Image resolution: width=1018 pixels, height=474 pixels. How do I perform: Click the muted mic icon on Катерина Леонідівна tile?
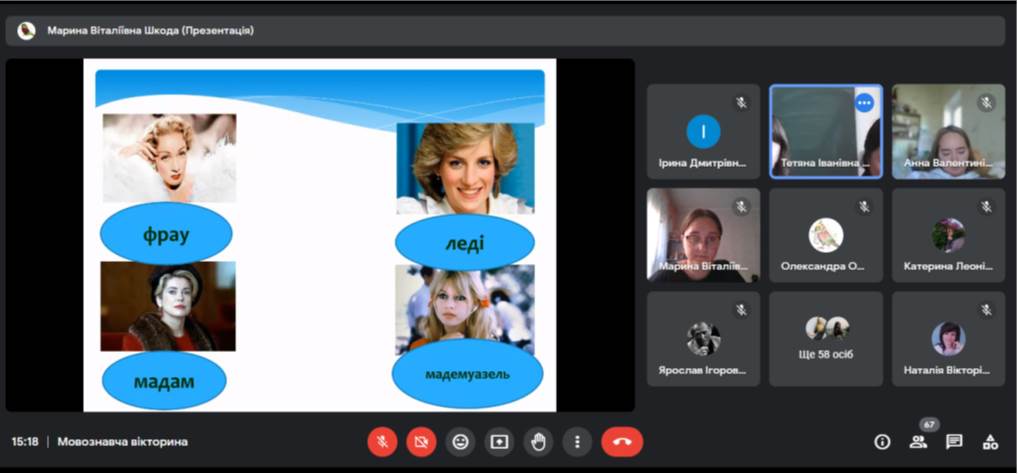pos(987,206)
